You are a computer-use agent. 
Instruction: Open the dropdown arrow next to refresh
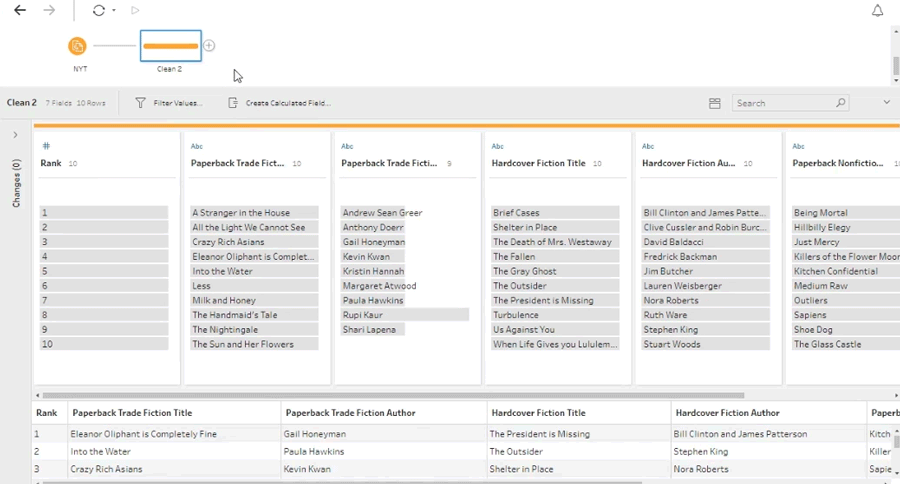point(114,11)
